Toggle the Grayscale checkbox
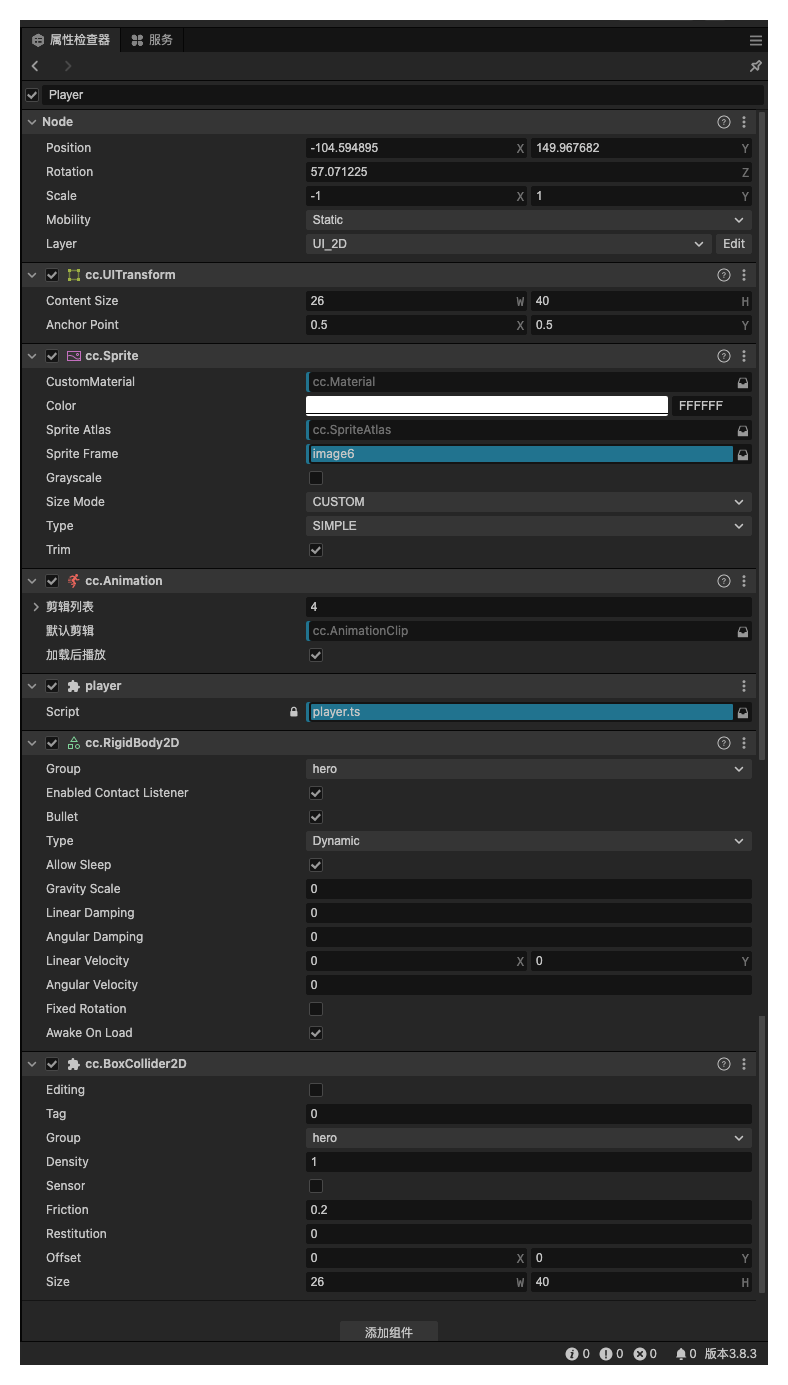Screen dimensions: 788x1385 [316, 478]
